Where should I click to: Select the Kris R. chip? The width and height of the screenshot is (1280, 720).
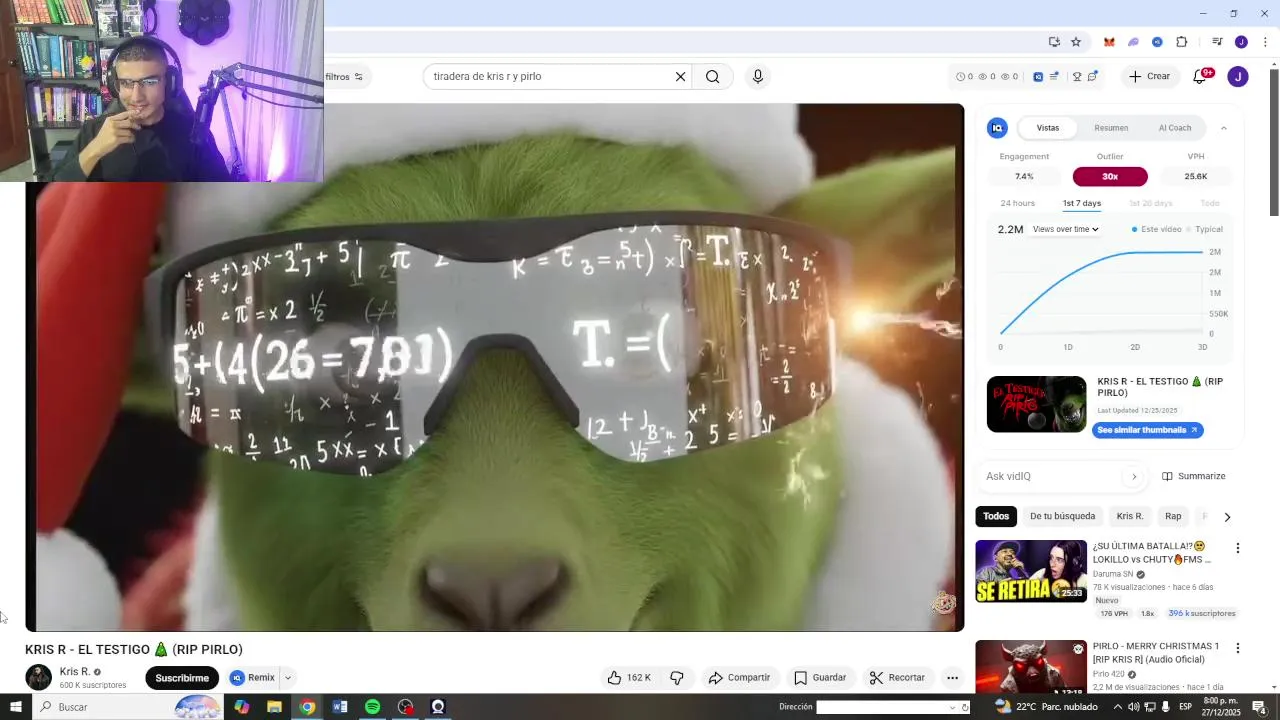click(1130, 516)
